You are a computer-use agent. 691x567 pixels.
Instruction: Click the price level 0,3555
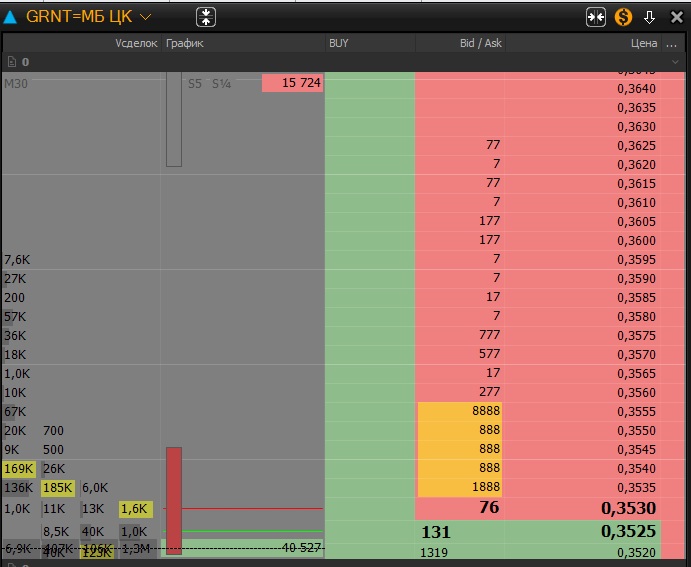pyautogui.click(x=636, y=411)
